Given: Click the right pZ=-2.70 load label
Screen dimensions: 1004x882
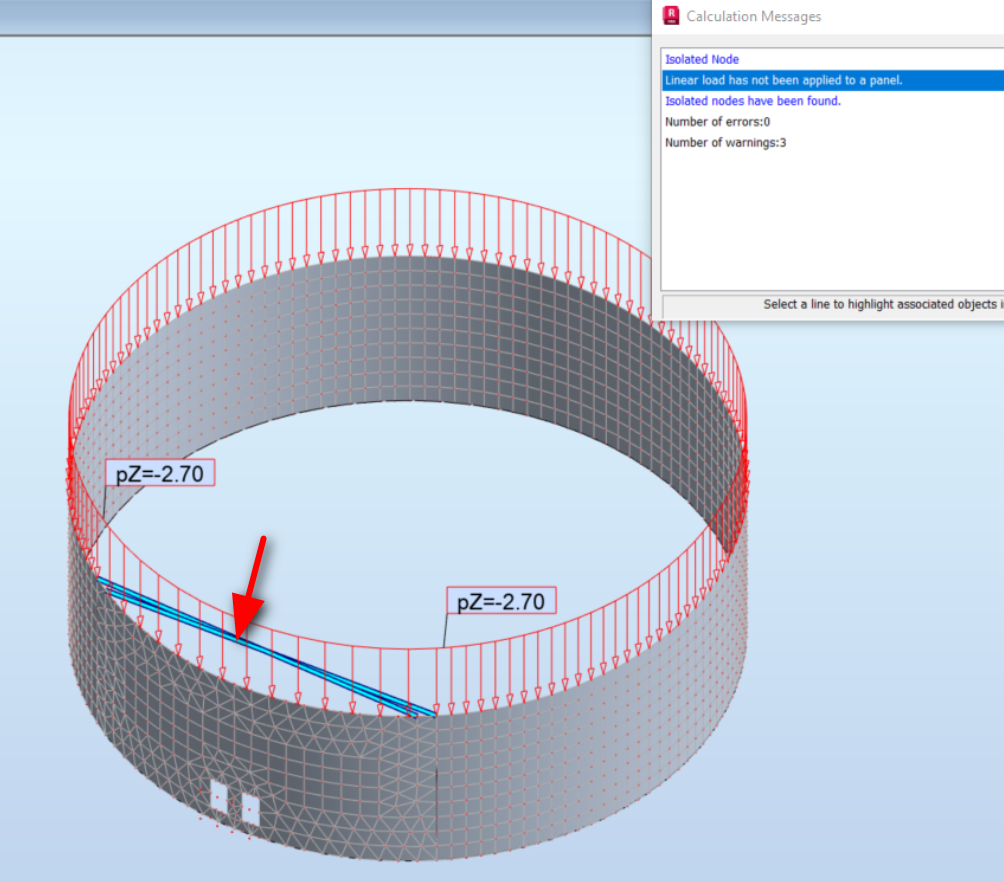Looking at the screenshot, I should pos(500,601).
